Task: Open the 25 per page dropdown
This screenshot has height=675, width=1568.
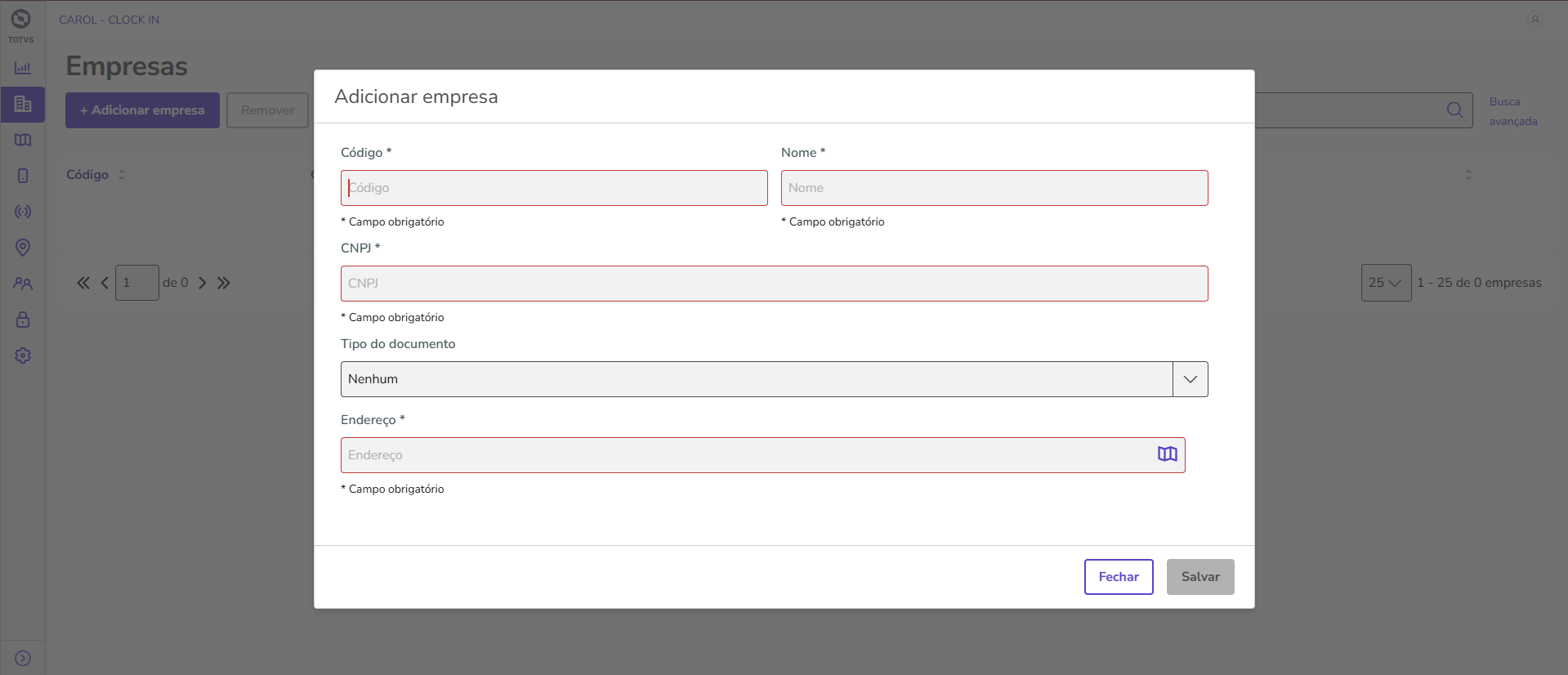Action: (x=1385, y=283)
